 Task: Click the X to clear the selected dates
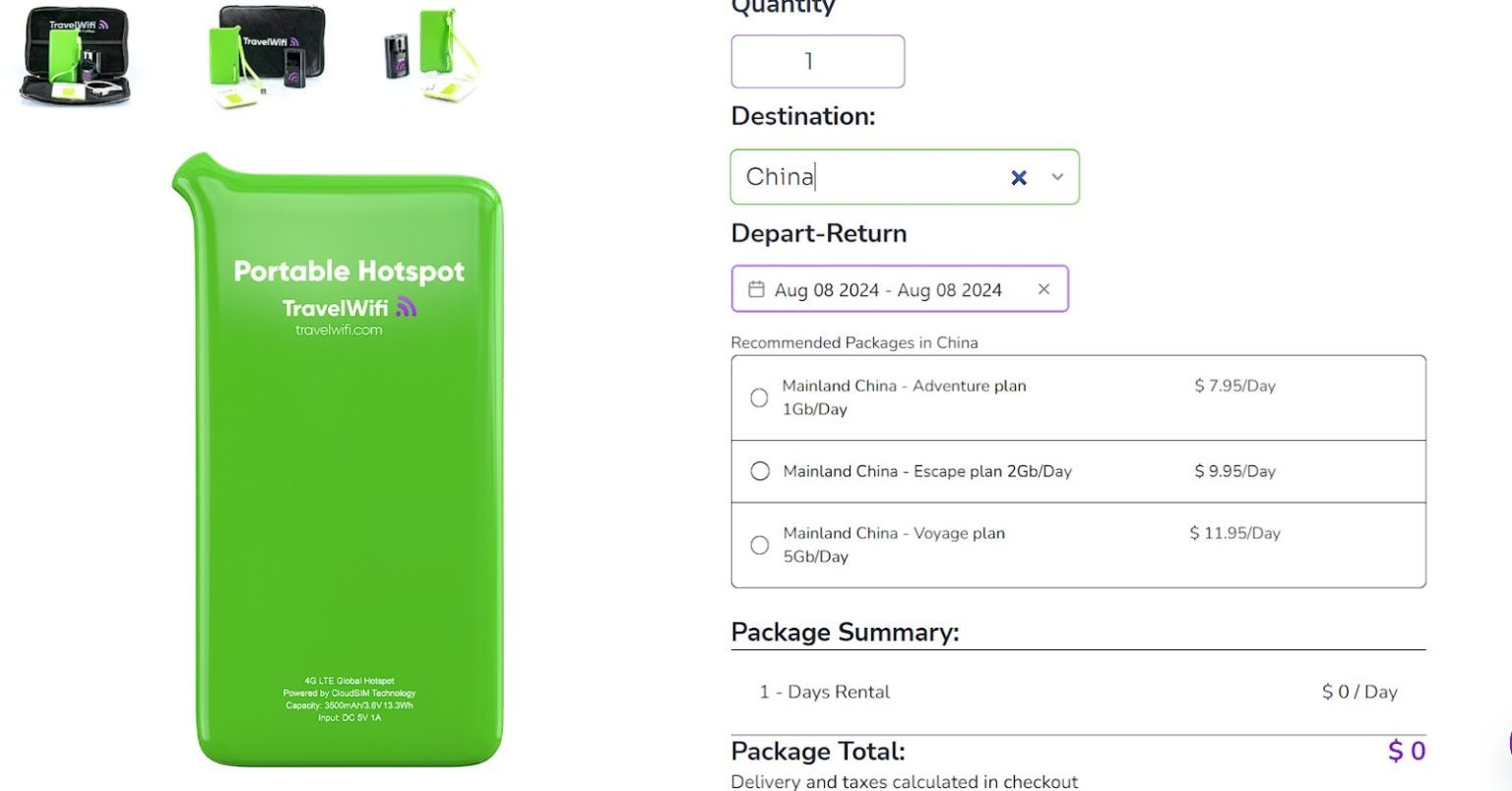[x=1043, y=289]
